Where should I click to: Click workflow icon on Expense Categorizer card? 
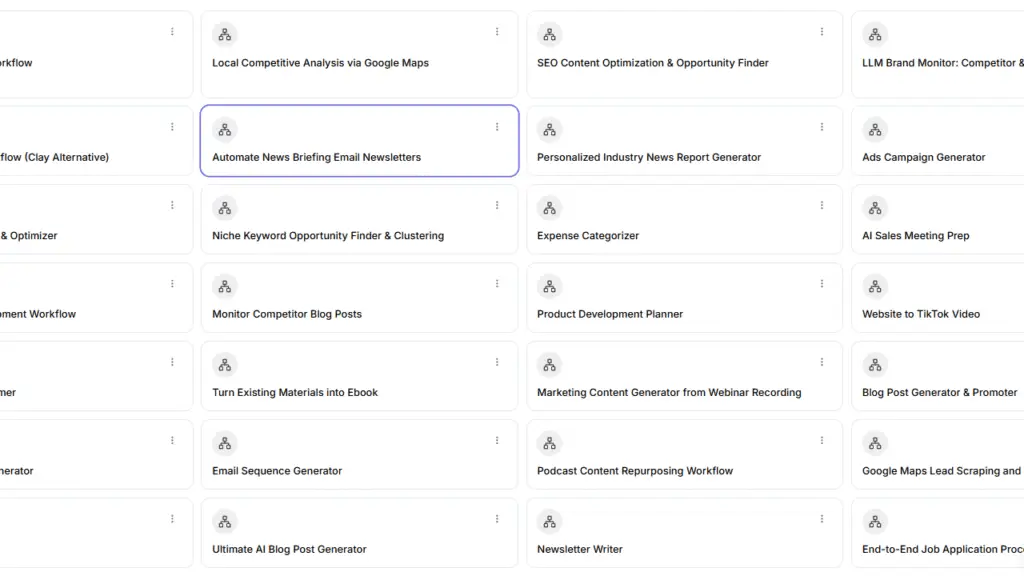coord(550,208)
